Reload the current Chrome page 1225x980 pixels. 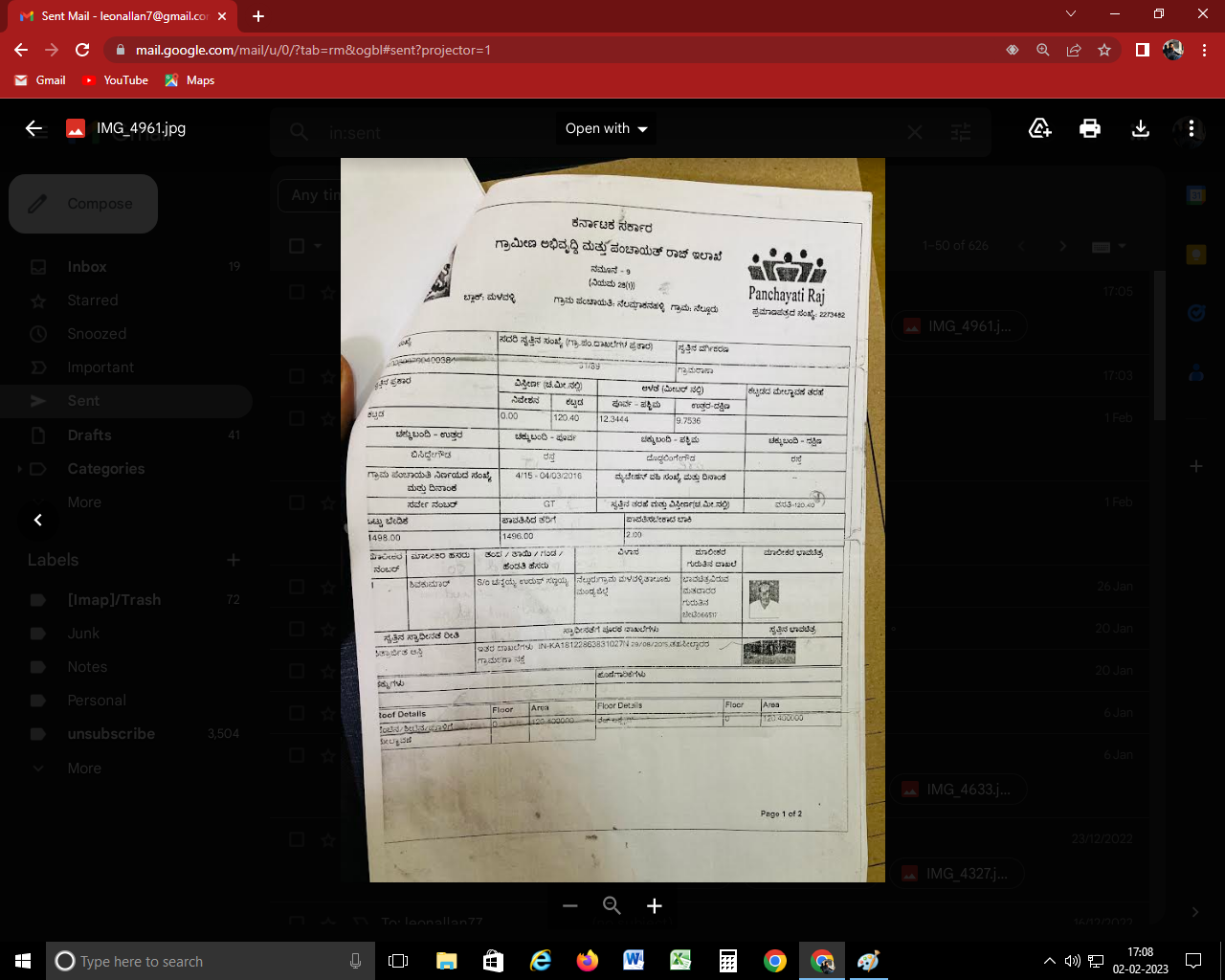tap(82, 50)
